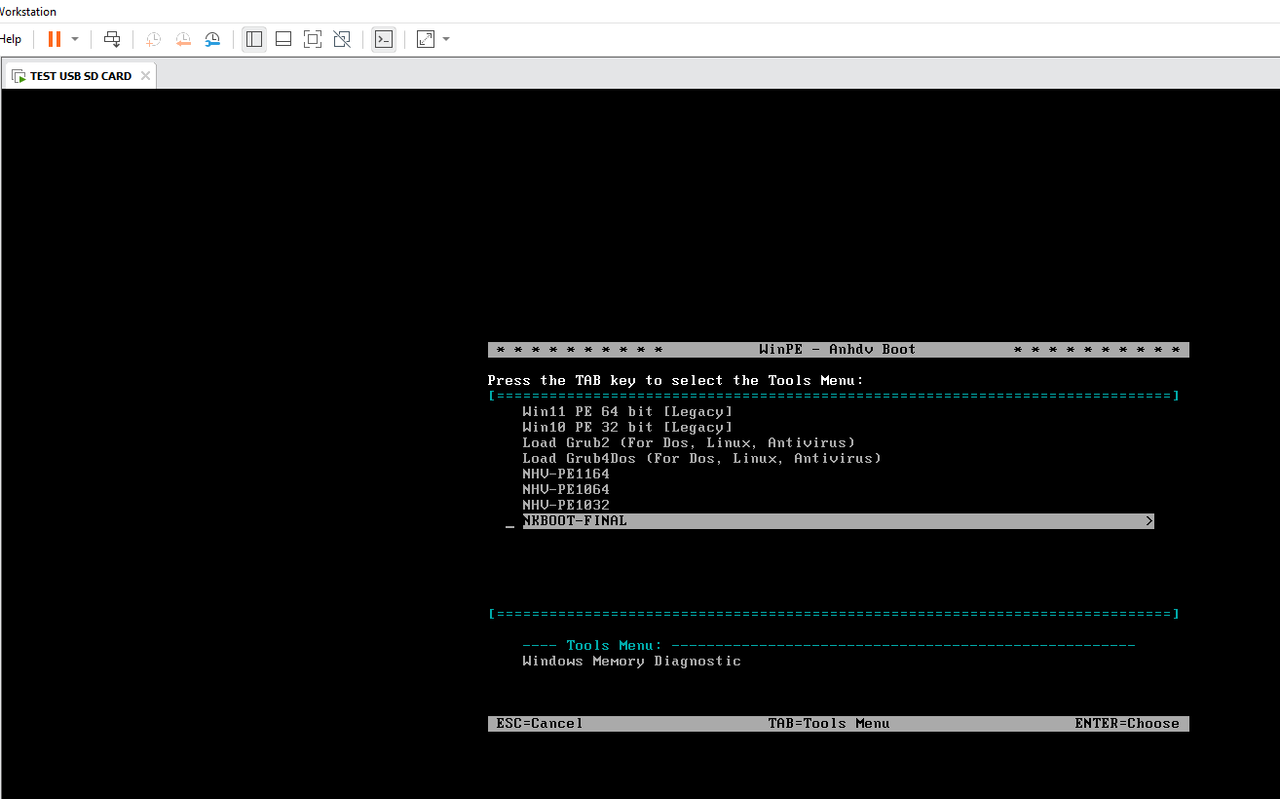This screenshot has width=1280, height=799.
Task: Toggle the library sidebar view
Action: [x=254, y=39]
